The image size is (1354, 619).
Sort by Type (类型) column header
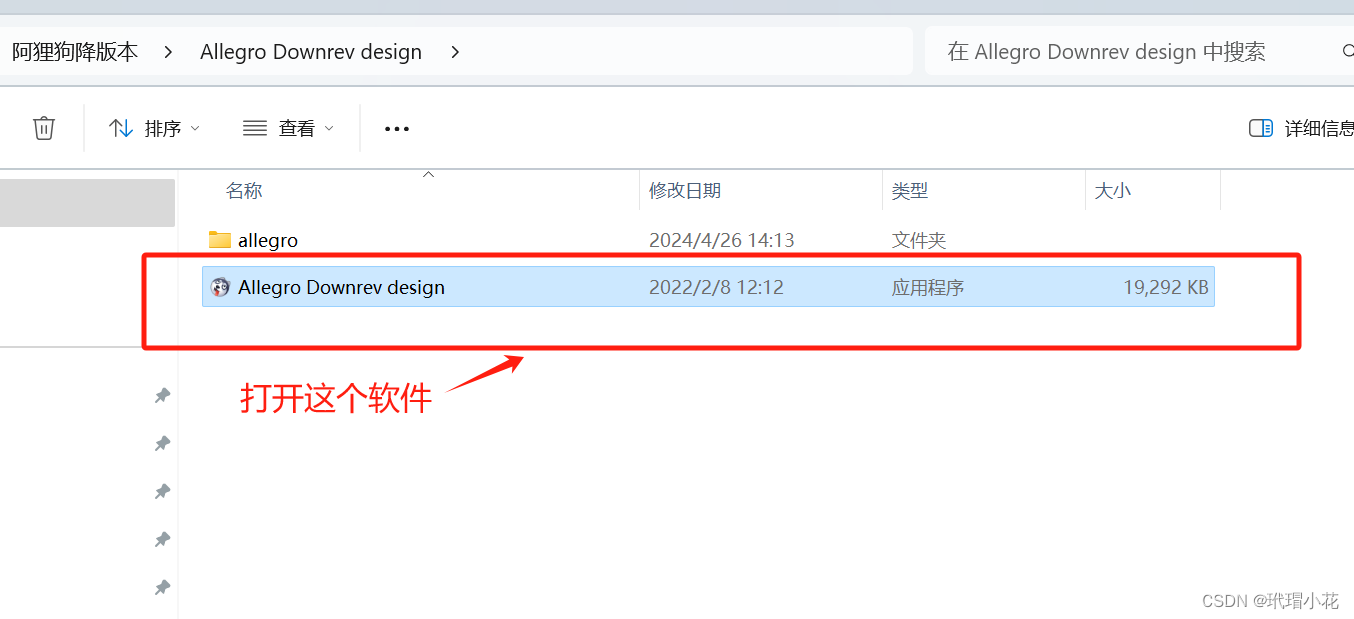910,190
